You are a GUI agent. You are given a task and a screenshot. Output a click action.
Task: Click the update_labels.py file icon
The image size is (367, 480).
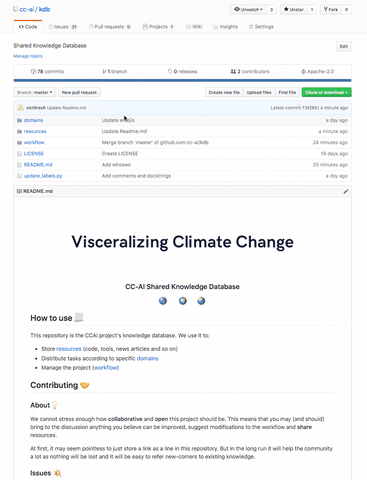[19, 176]
